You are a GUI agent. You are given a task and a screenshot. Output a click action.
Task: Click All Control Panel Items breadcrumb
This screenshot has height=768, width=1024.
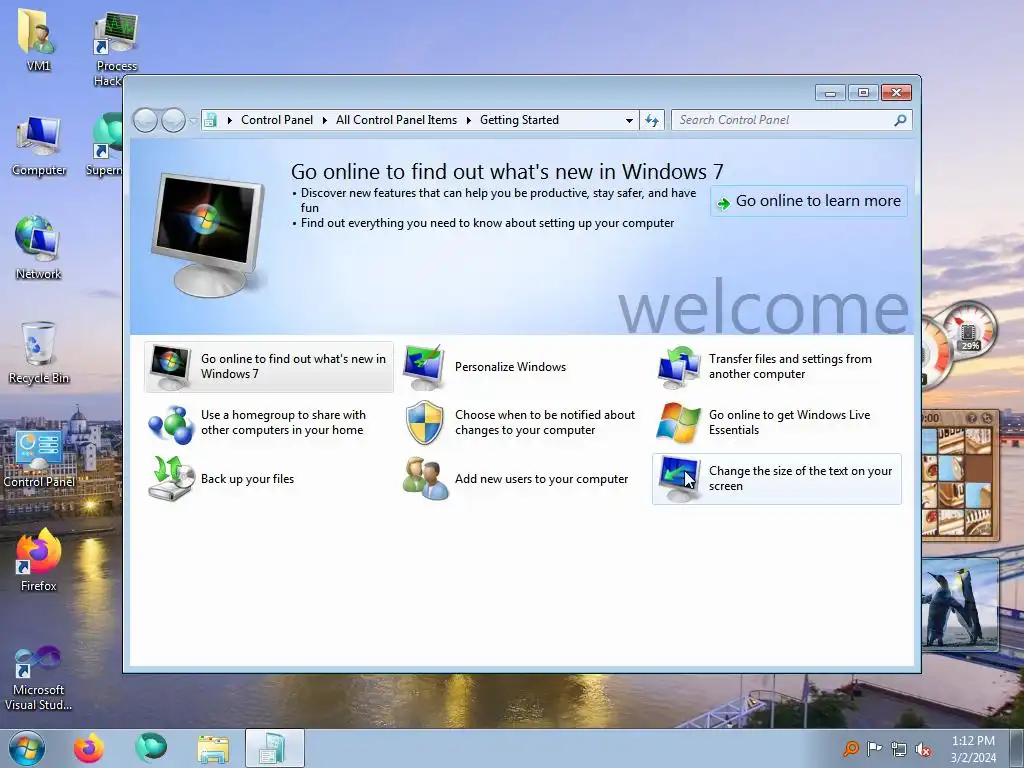[396, 120]
